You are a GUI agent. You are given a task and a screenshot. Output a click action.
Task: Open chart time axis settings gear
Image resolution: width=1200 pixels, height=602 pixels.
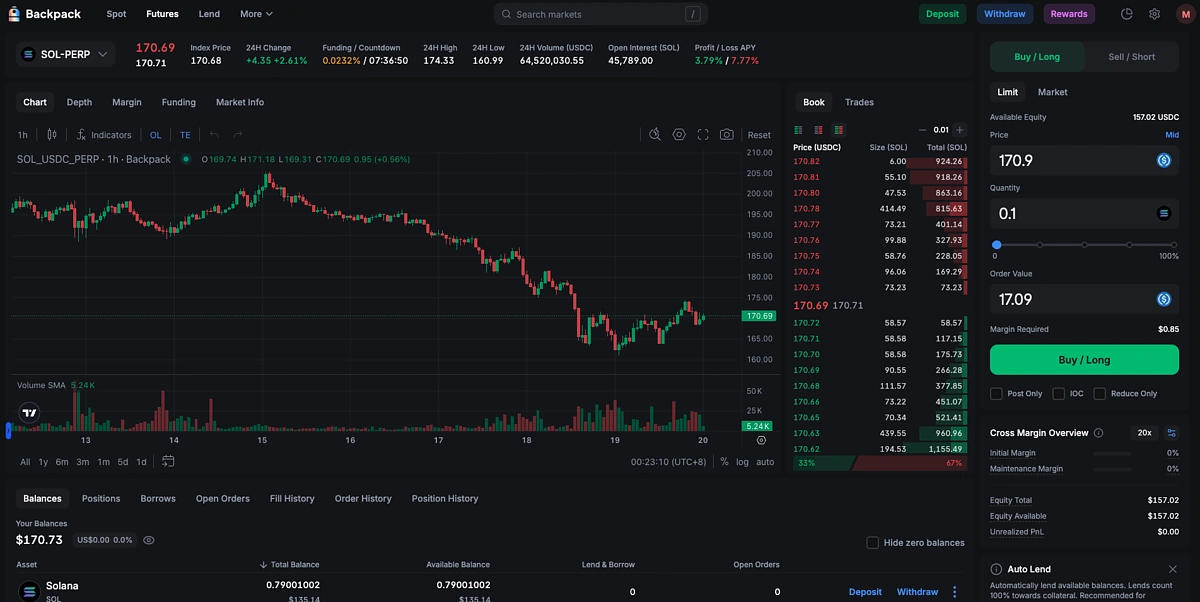[761, 440]
